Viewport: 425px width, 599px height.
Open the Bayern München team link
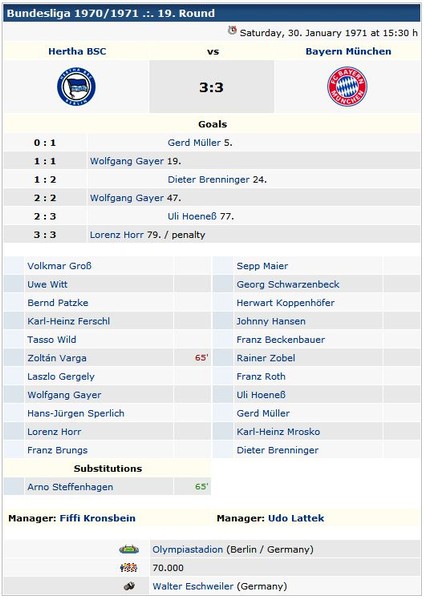(348, 51)
